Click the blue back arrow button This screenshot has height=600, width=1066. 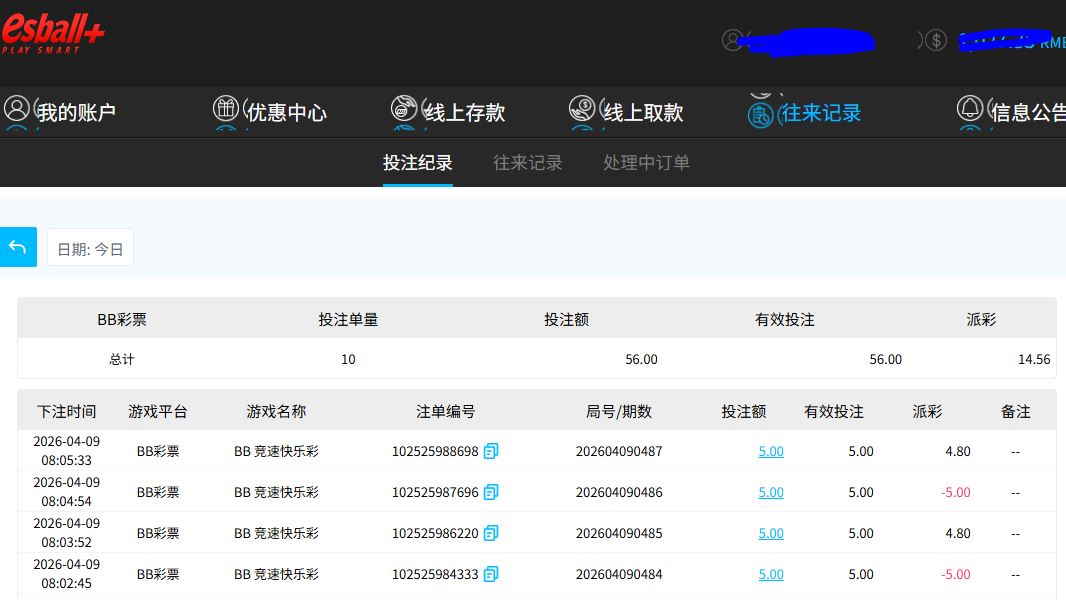pyautogui.click(x=18, y=247)
